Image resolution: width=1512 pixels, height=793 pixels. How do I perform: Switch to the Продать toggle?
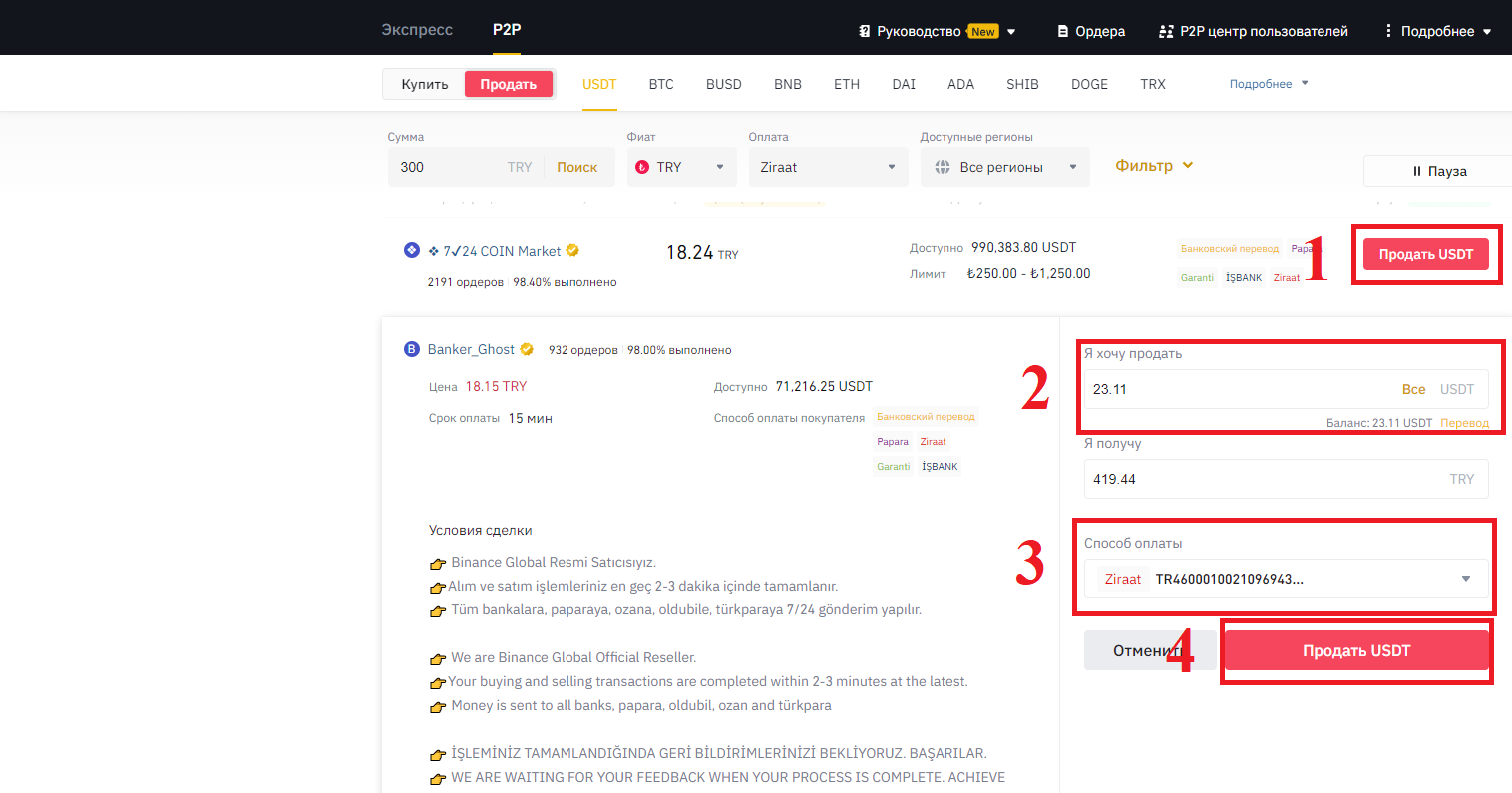[509, 84]
